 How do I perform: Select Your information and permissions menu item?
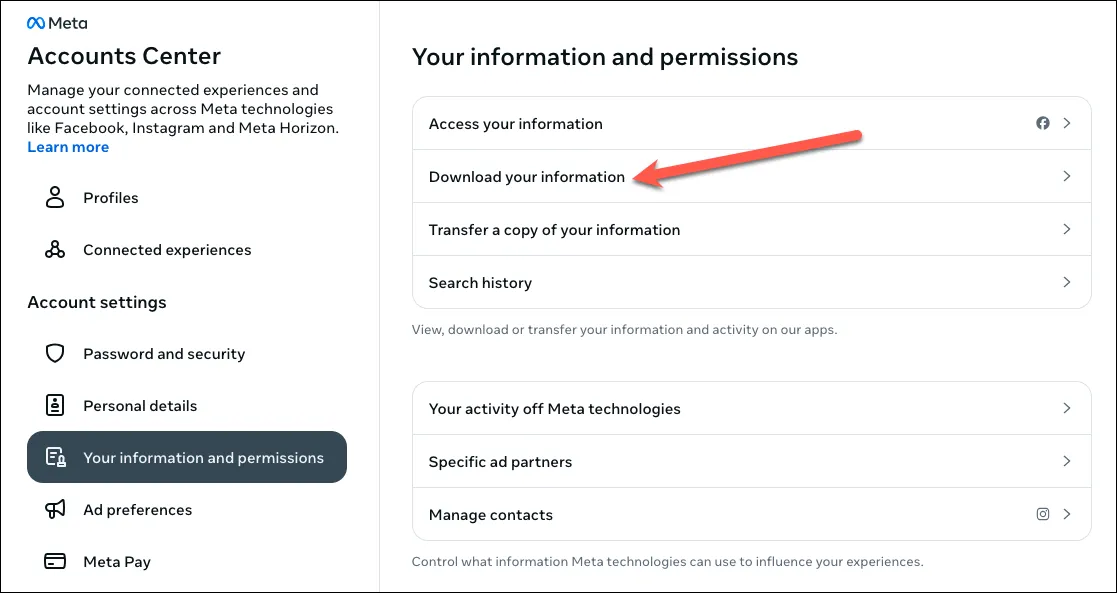[x=187, y=458]
